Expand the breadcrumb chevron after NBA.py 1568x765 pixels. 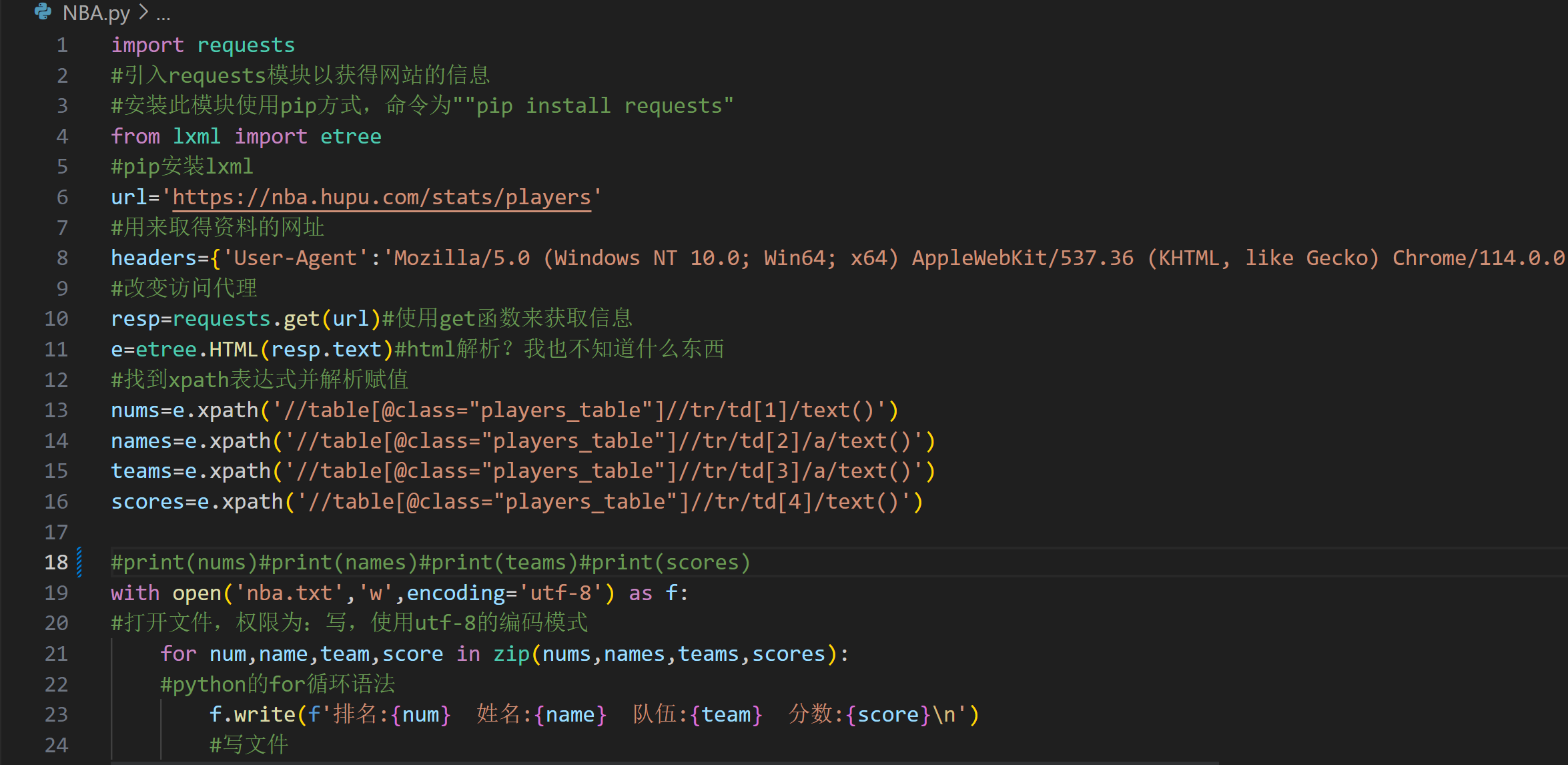point(143,12)
